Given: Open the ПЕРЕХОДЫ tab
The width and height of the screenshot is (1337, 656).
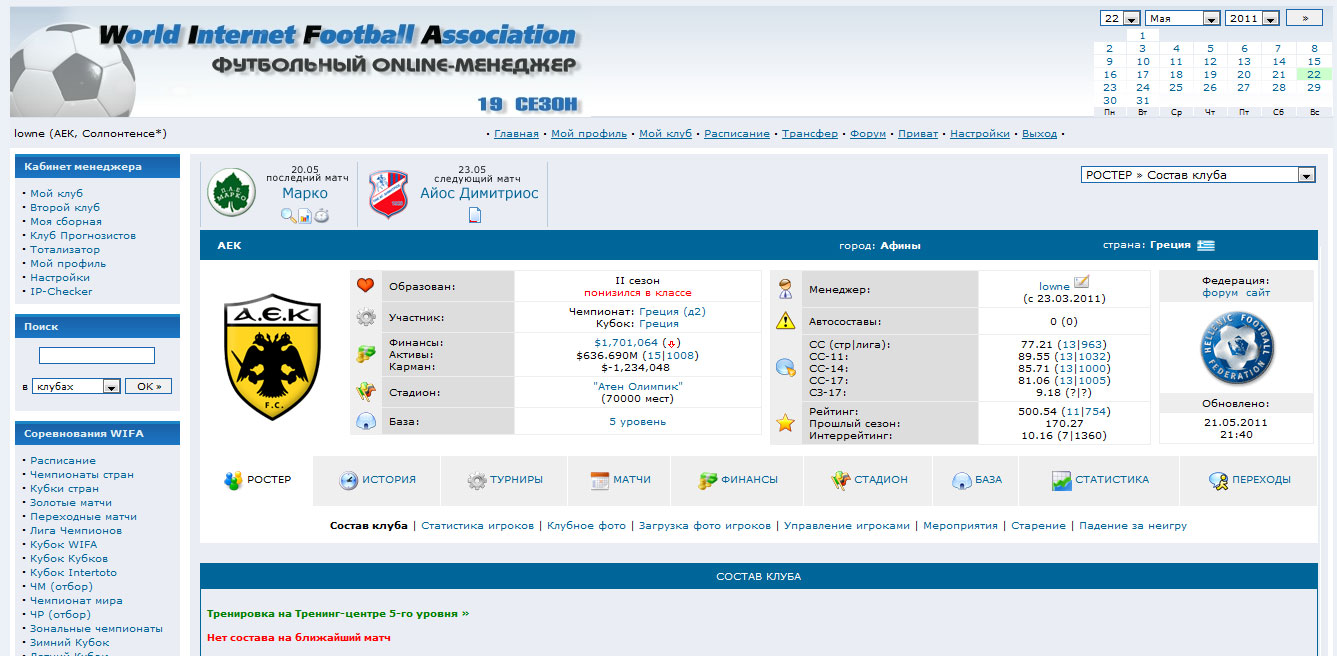Looking at the screenshot, I should 1249,480.
